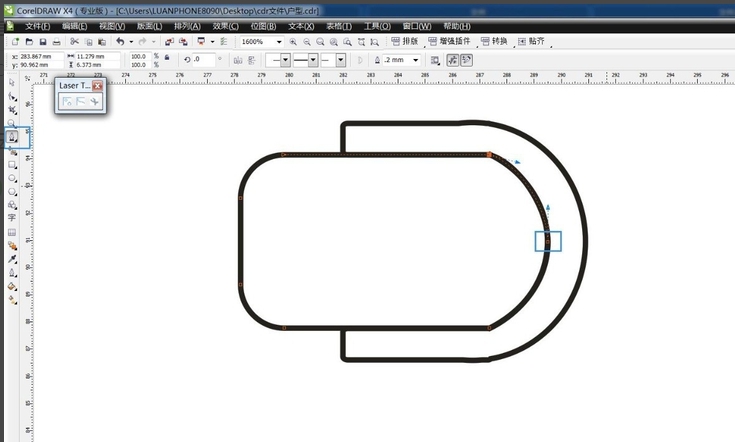The width and height of the screenshot is (735, 442).
Task: Expand the .2 mm outline width dropdown
Action: click(x=416, y=60)
